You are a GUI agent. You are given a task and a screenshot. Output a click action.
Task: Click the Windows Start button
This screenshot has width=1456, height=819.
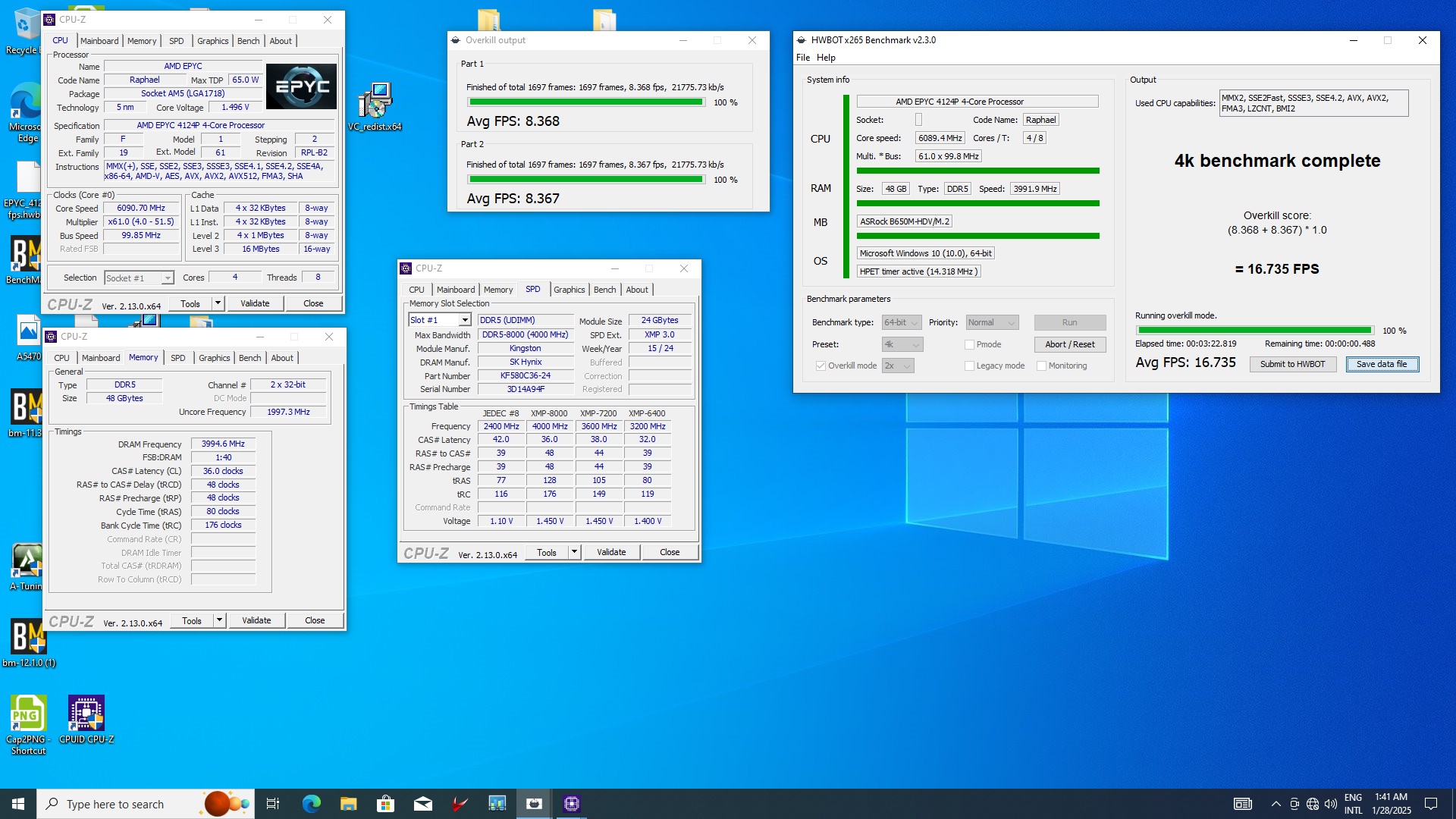[18, 804]
